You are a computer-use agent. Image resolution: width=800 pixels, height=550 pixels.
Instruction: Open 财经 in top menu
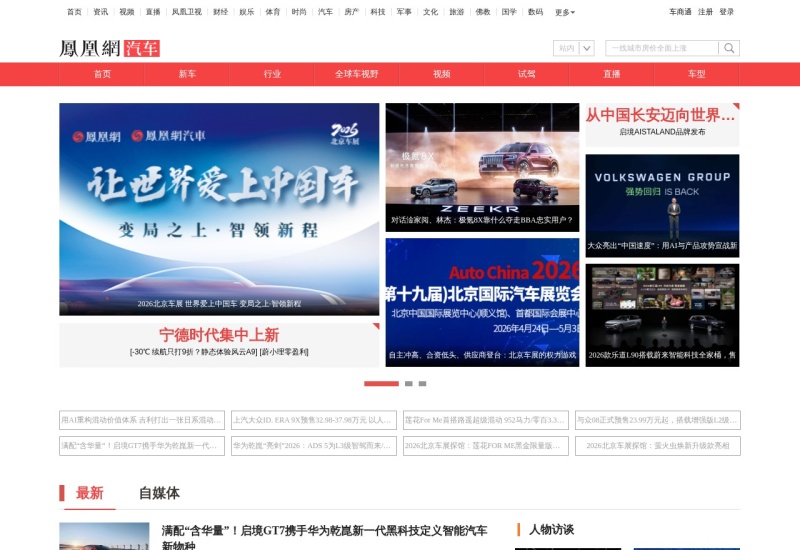220,12
